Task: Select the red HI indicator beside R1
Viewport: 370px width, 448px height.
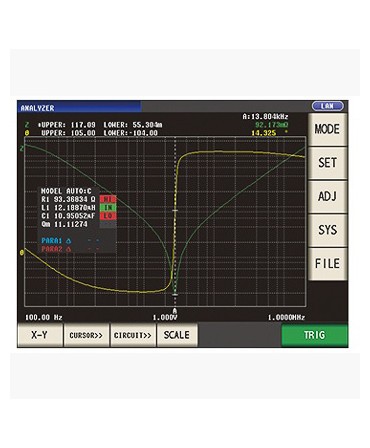Action: [108, 199]
